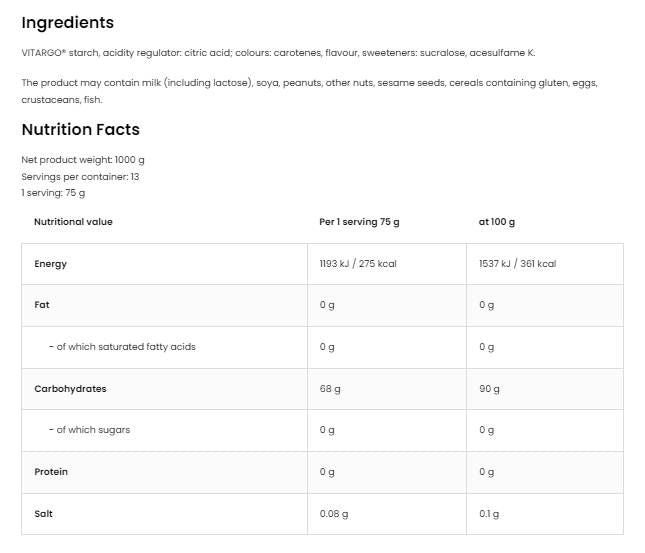
Task: Click the Fat row label
Action: [x=41, y=305]
